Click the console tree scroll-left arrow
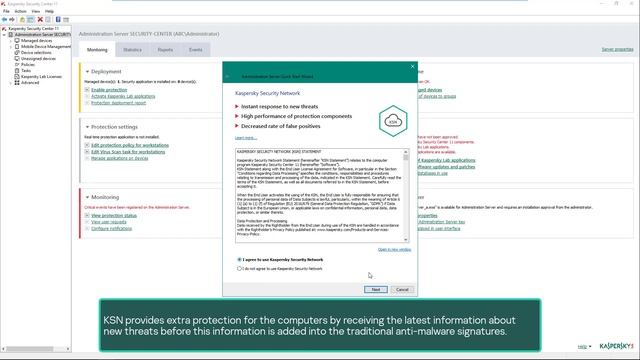Image resolution: width=640 pixels, height=360 pixels. (3, 349)
